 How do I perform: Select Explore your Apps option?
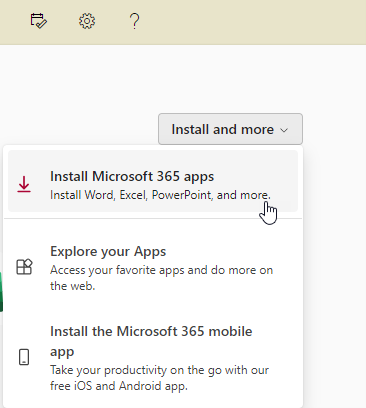[x=153, y=267]
